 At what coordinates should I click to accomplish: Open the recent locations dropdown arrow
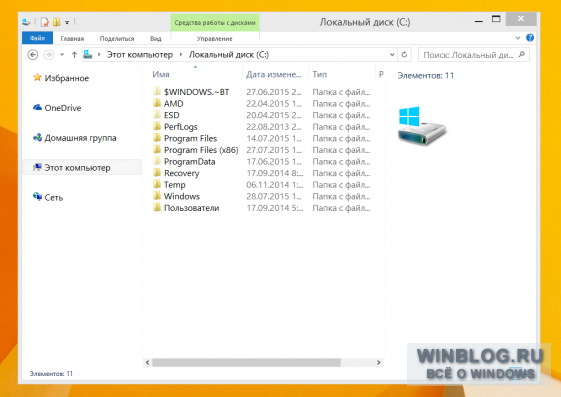[x=62, y=55]
